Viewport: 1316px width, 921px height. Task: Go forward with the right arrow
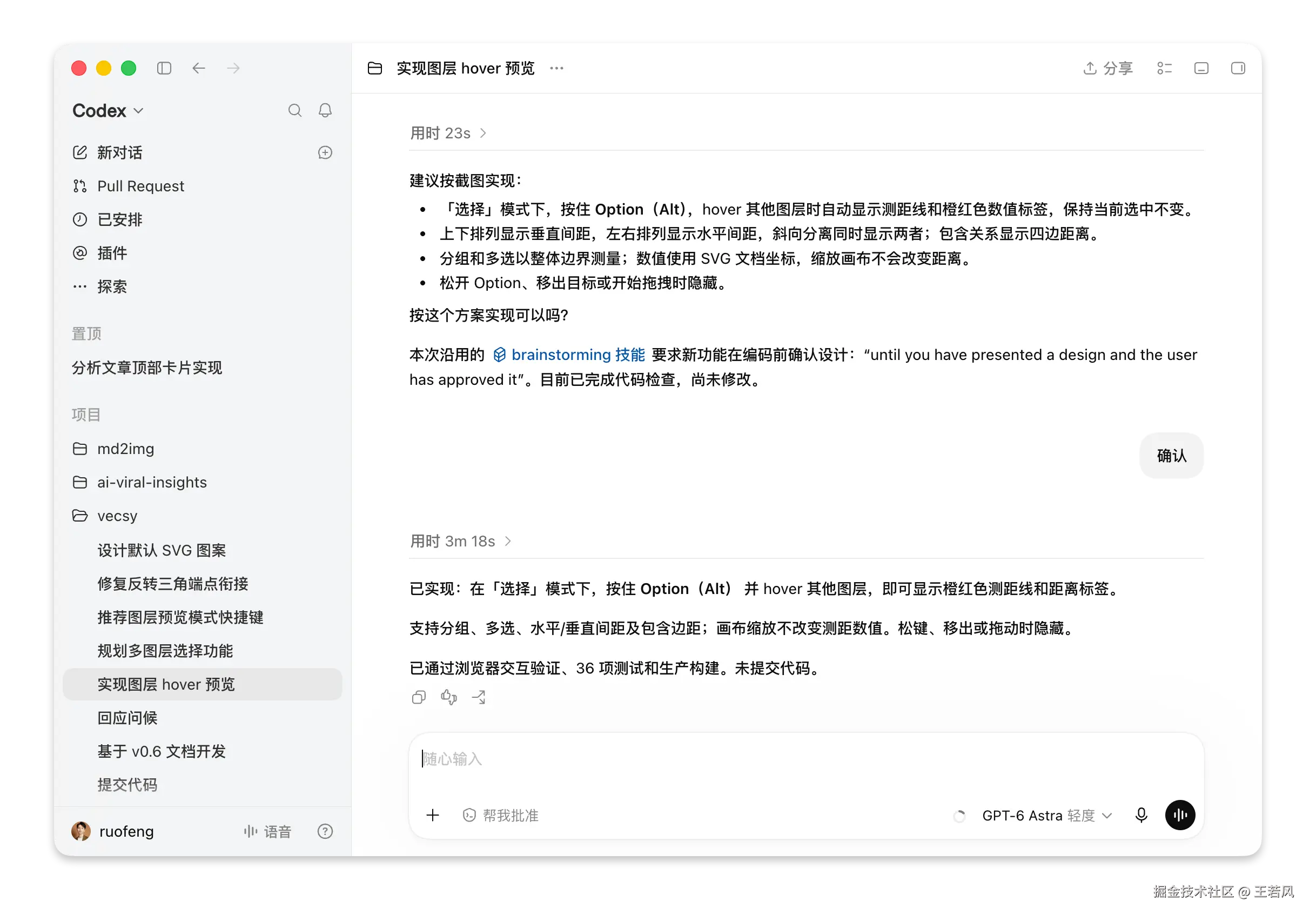[x=233, y=68]
